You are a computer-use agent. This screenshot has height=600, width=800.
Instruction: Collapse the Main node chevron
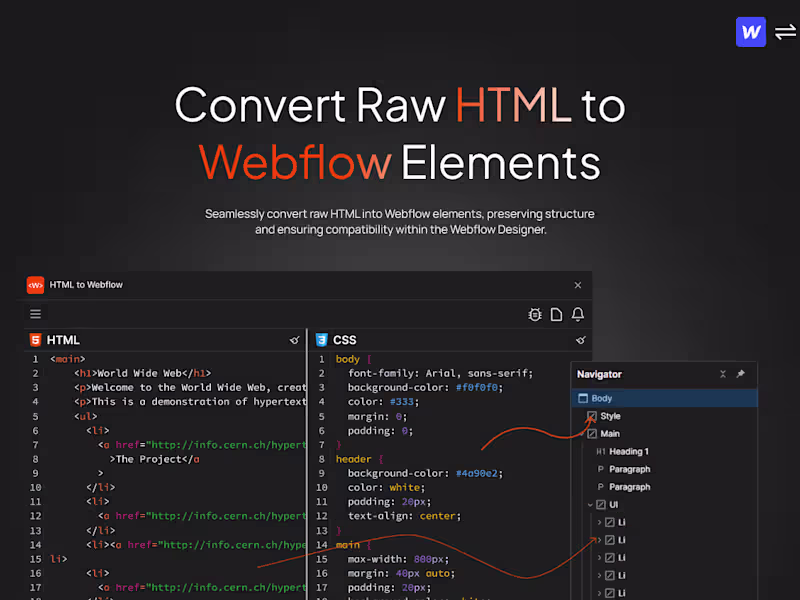(582, 434)
